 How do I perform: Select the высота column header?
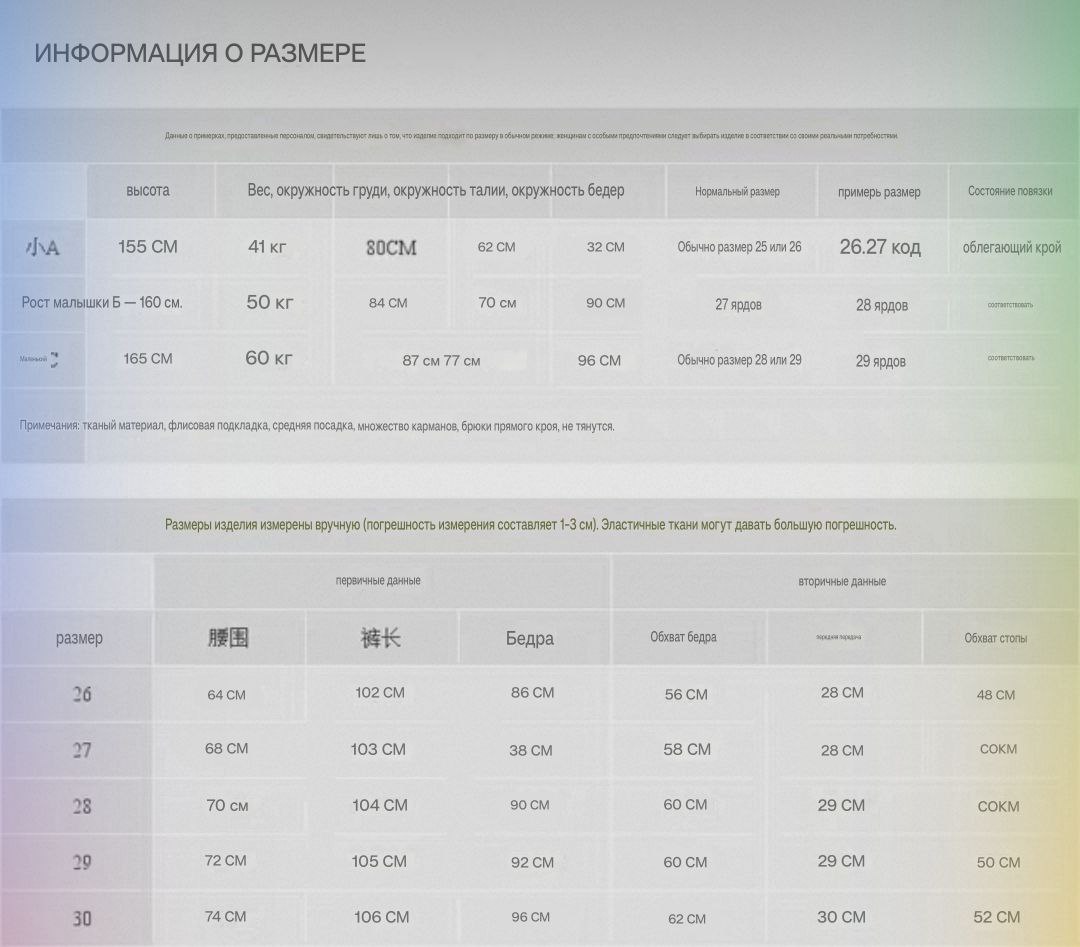148,190
